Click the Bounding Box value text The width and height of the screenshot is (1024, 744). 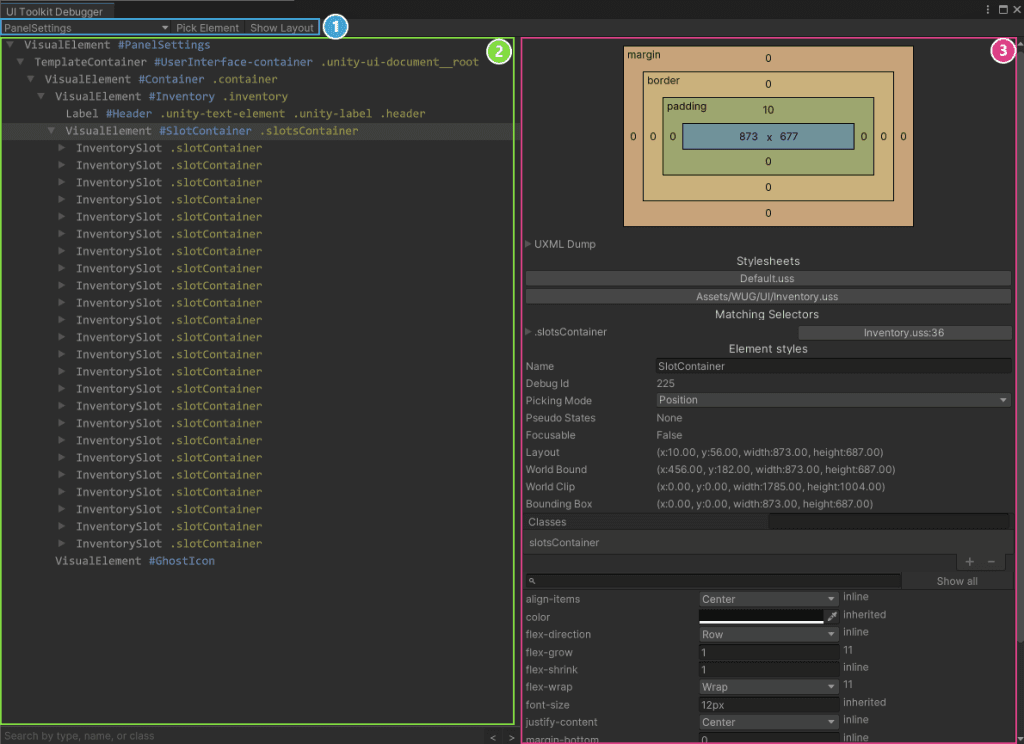coord(765,504)
